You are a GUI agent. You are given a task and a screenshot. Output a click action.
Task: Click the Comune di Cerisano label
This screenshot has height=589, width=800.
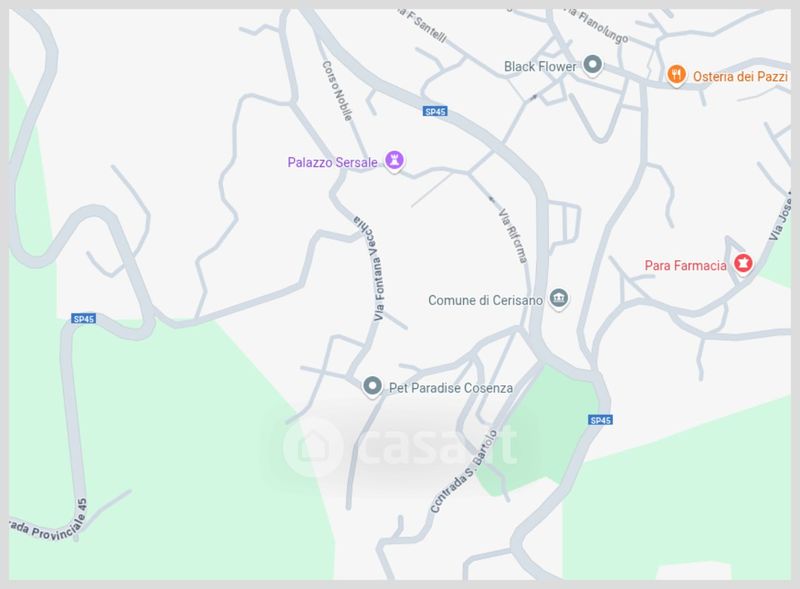point(485,300)
